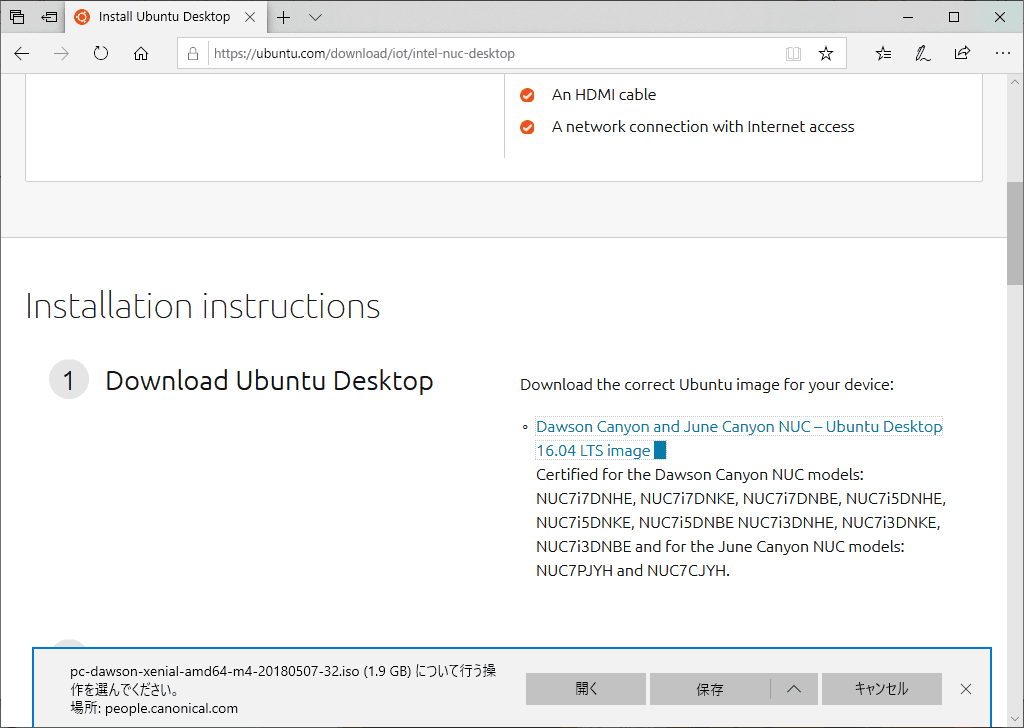
Task: Go to Home page icon
Action: pos(141,54)
